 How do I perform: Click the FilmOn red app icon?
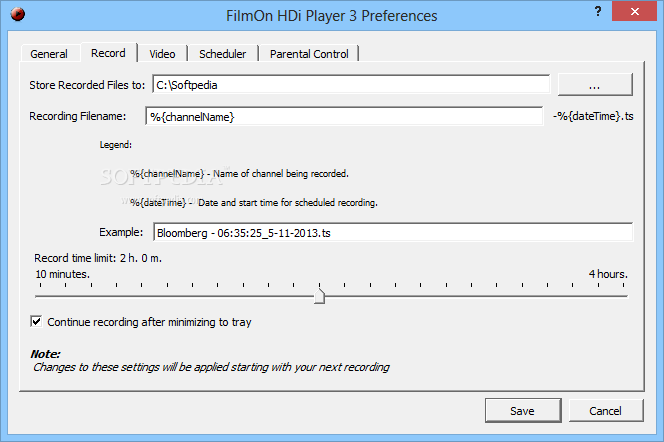point(18,14)
